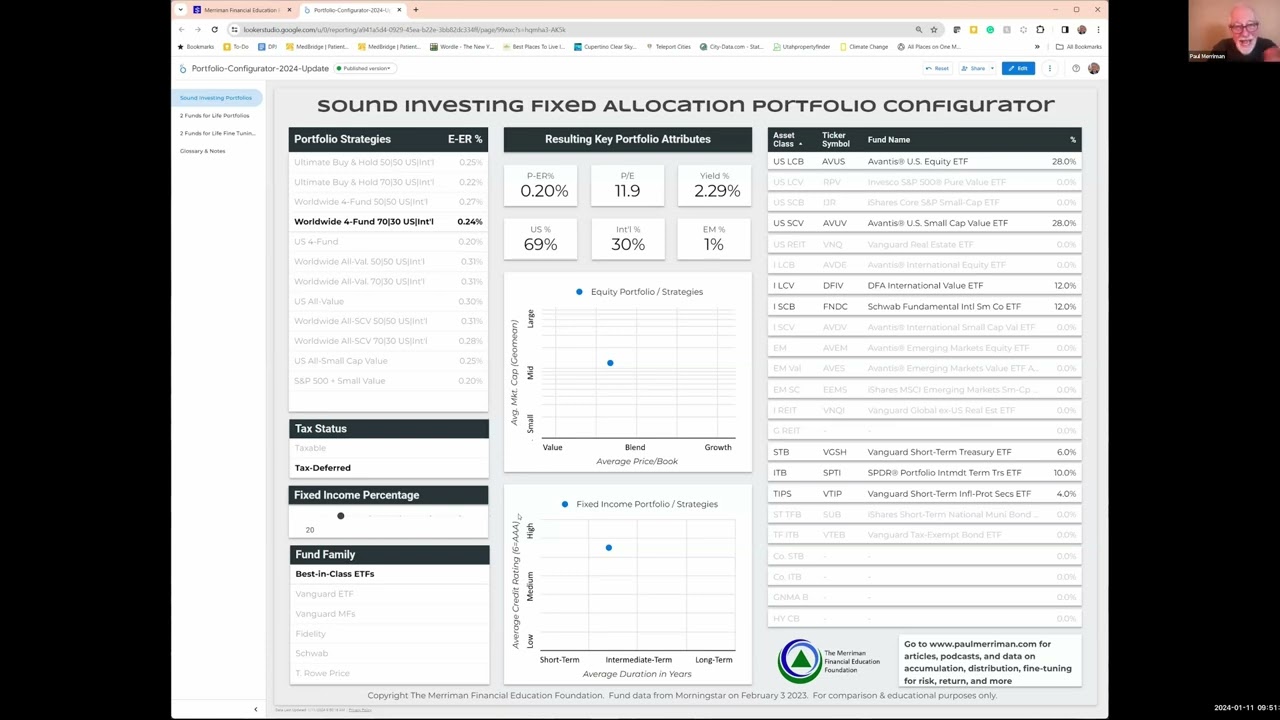Open the Google account avatar in Looker Studio
Viewport: 1280px width, 720px height.
(1093, 69)
